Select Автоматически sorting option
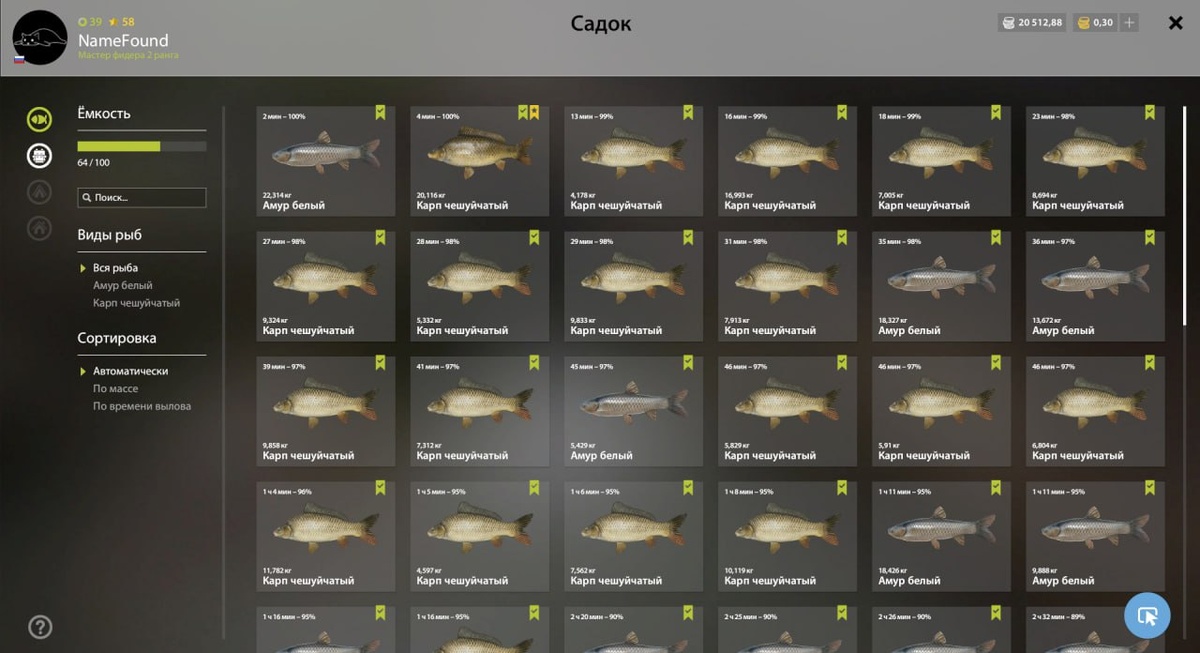This screenshot has height=653, width=1200. [x=130, y=371]
